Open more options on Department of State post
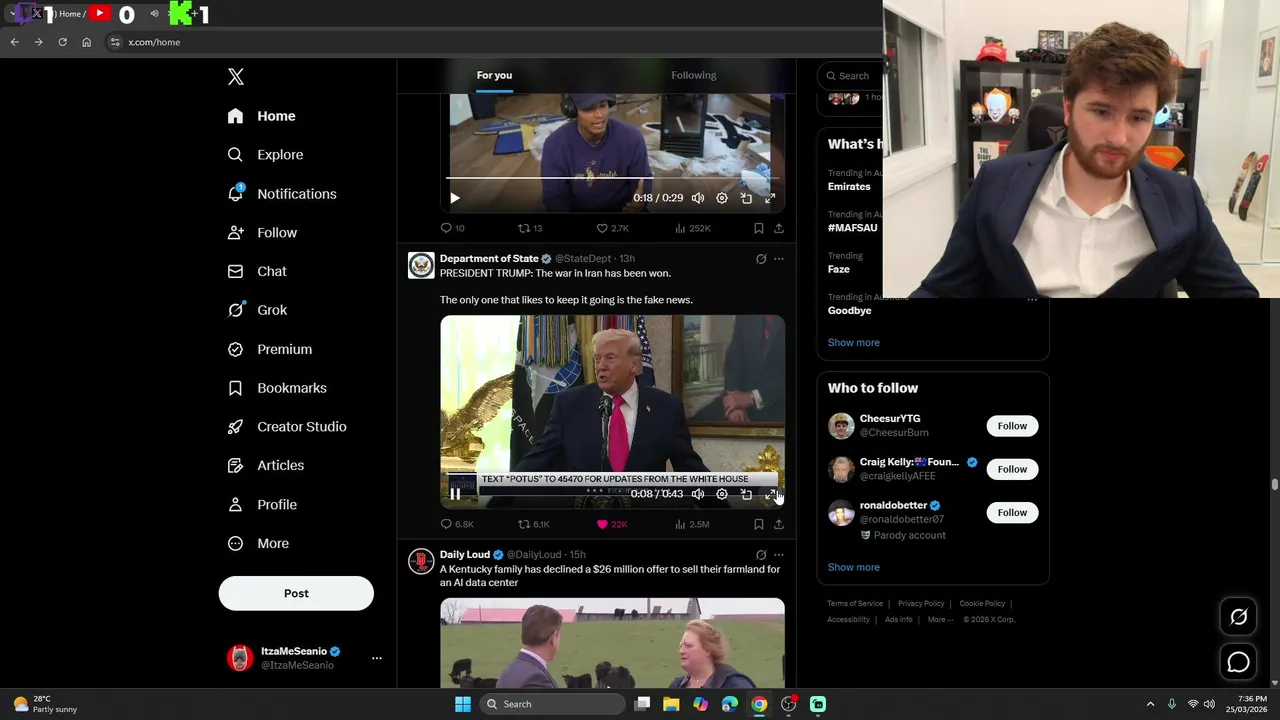Viewport: 1280px width, 720px height. [779, 259]
